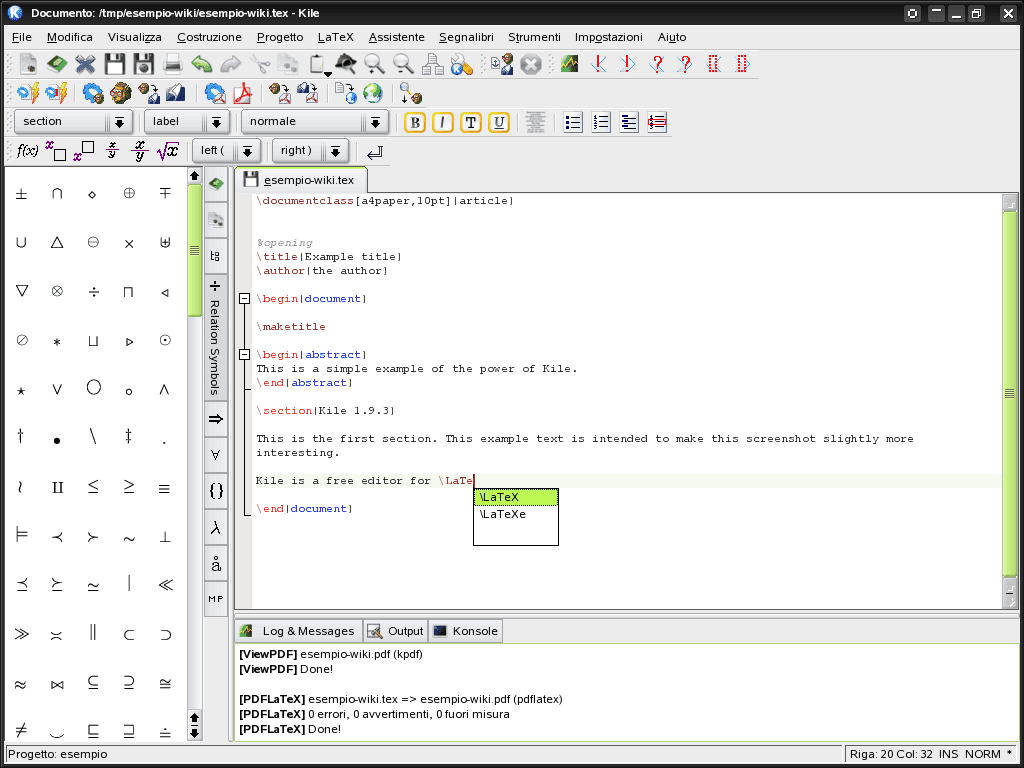Image resolution: width=1024 pixels, height=768 pixels.
Task: Insert the ≡ symbol from the palette
Action: [x=165, y=488]
